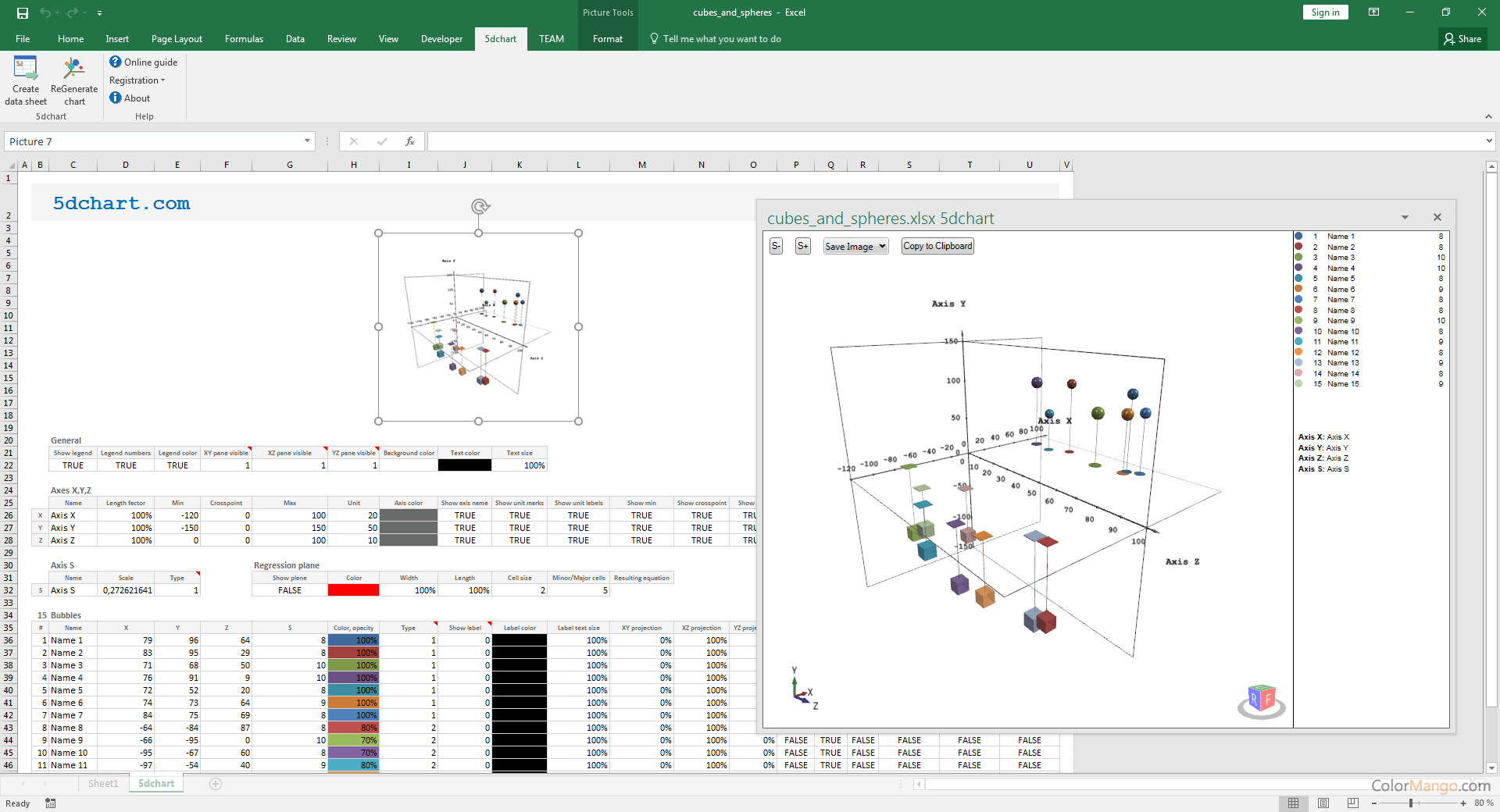1500x812 pixels.
Task: Save the workbook using the Save icon
Action: point(23,12)
